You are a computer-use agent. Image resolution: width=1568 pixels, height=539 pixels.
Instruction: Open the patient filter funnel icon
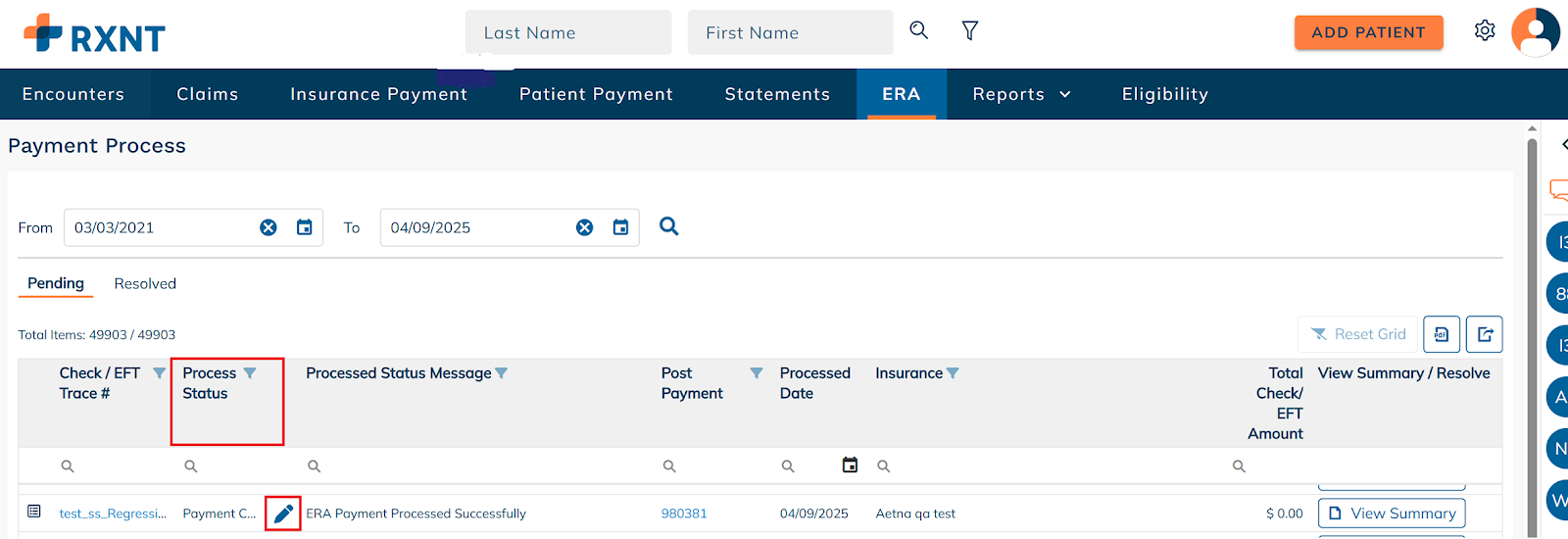pos(969,31)
